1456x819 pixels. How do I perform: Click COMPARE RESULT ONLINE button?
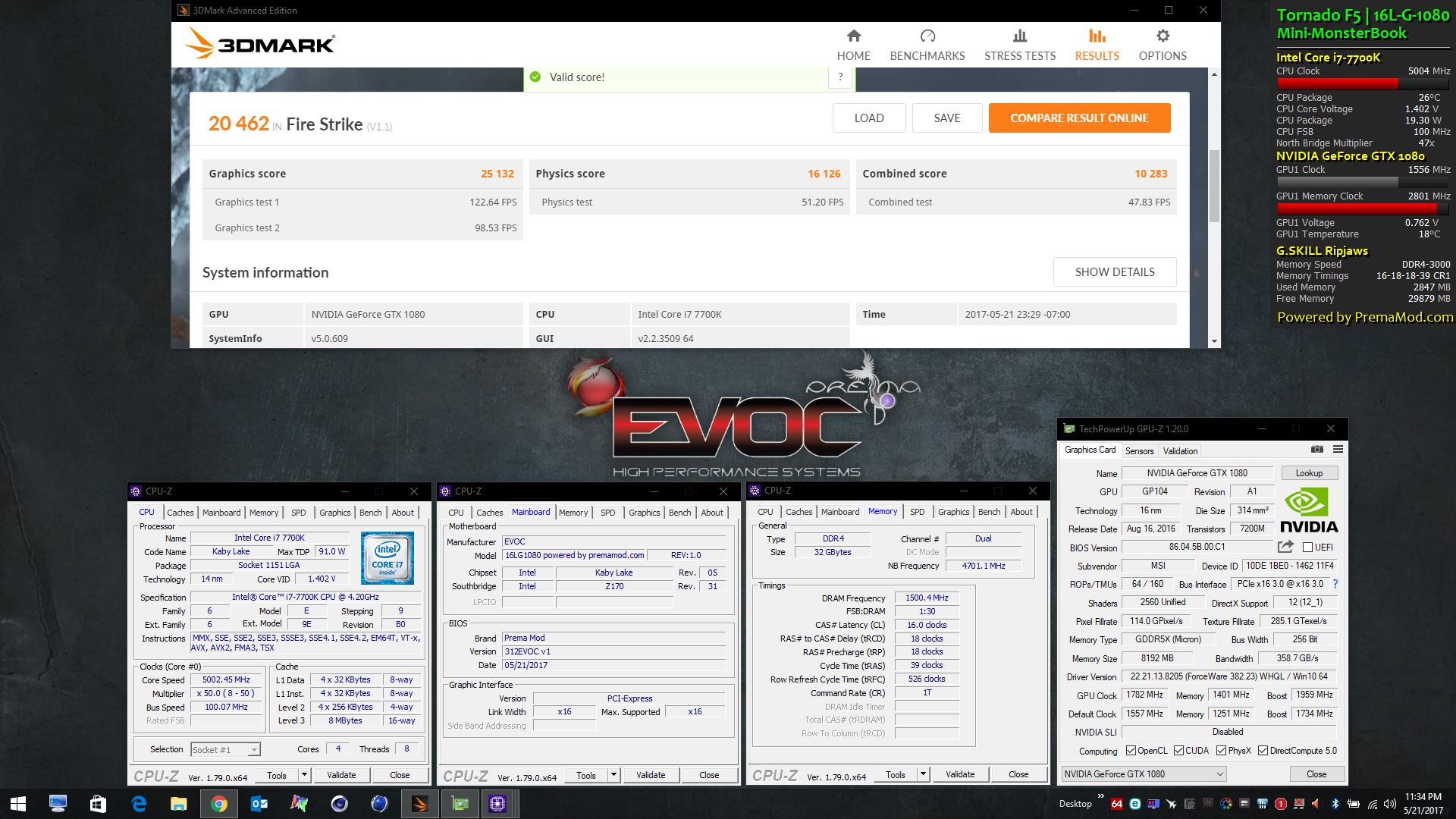pyautogui.click(x=1078, y=118)
